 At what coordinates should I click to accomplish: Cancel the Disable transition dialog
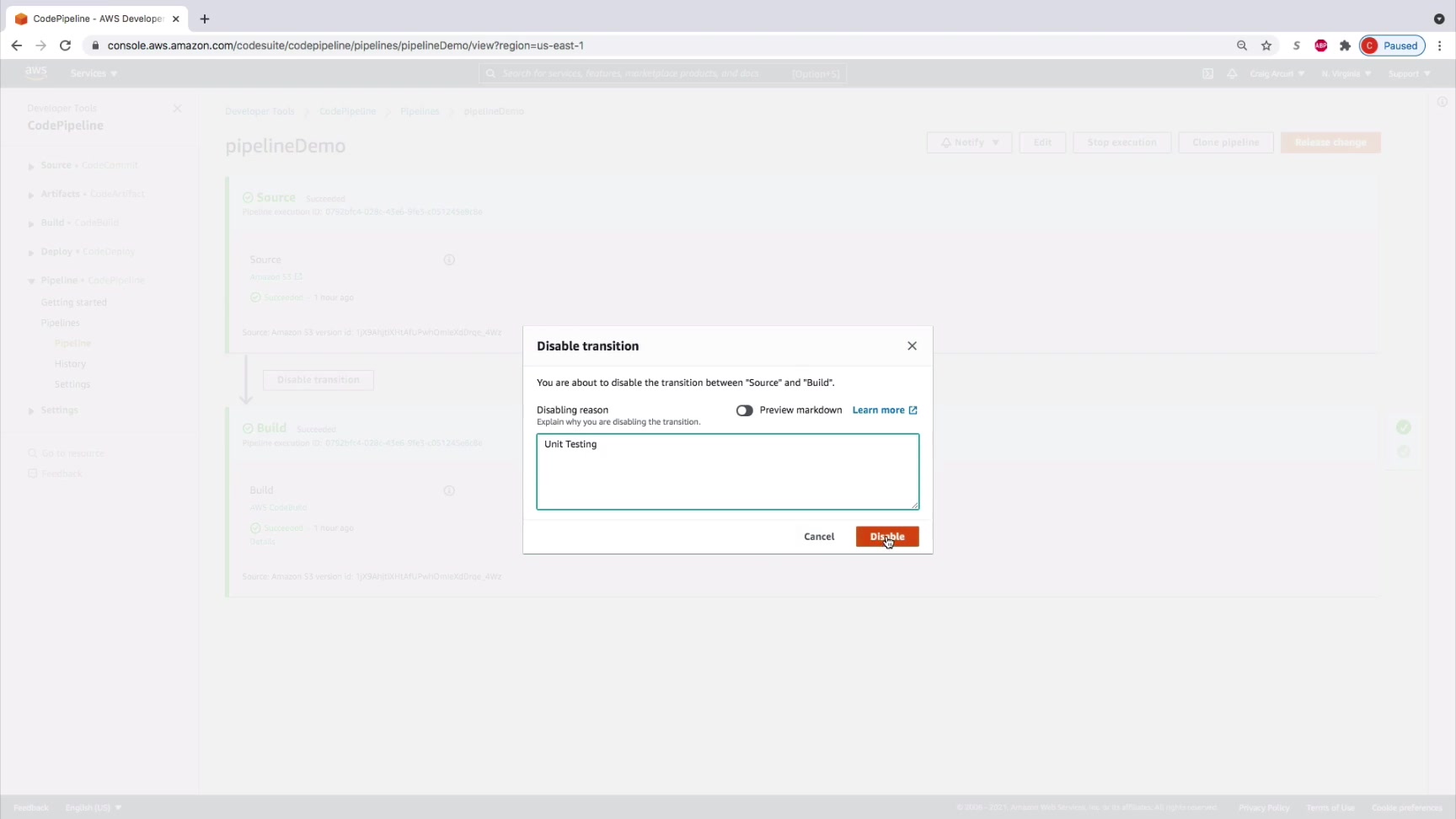pyautogui.click(x=819, y=537)
